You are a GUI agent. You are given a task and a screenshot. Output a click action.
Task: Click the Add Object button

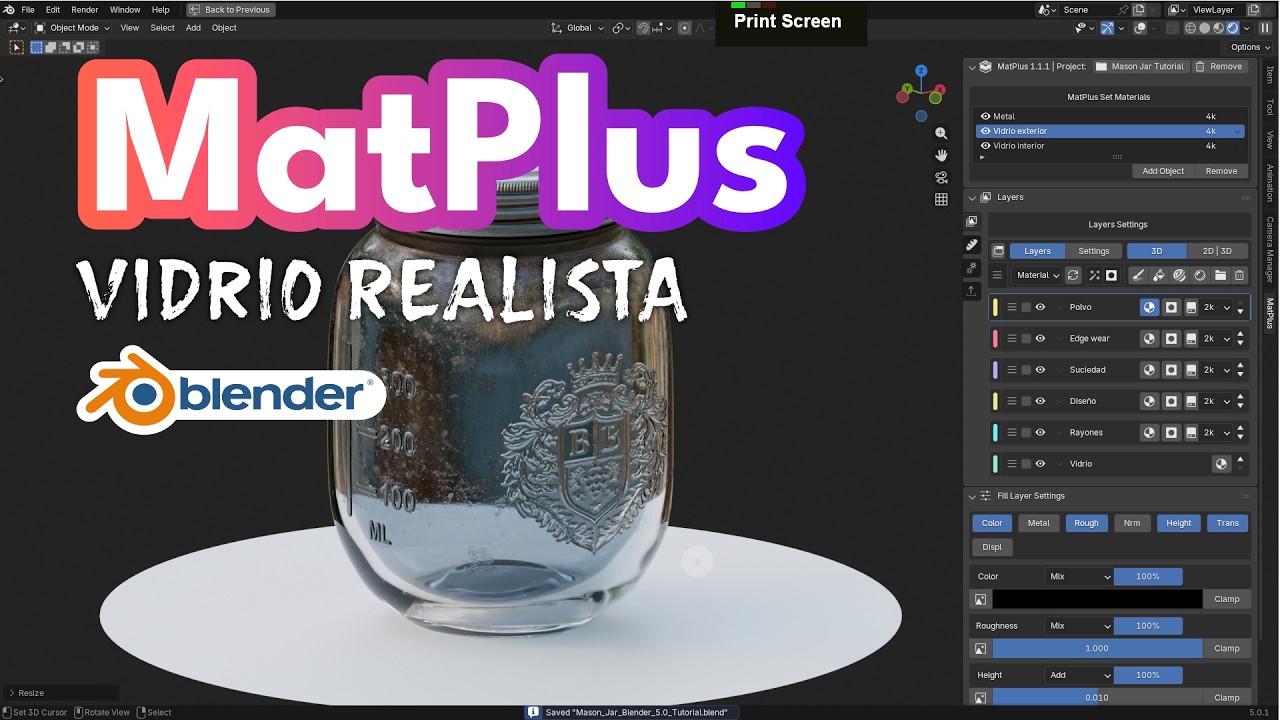pos(1163,171)
